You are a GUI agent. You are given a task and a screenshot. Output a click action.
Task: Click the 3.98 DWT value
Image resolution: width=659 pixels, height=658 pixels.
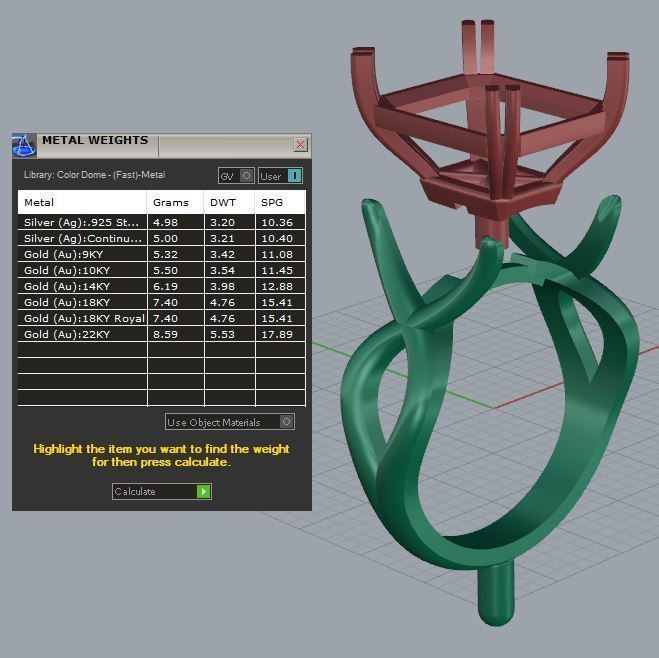point(222,286)
